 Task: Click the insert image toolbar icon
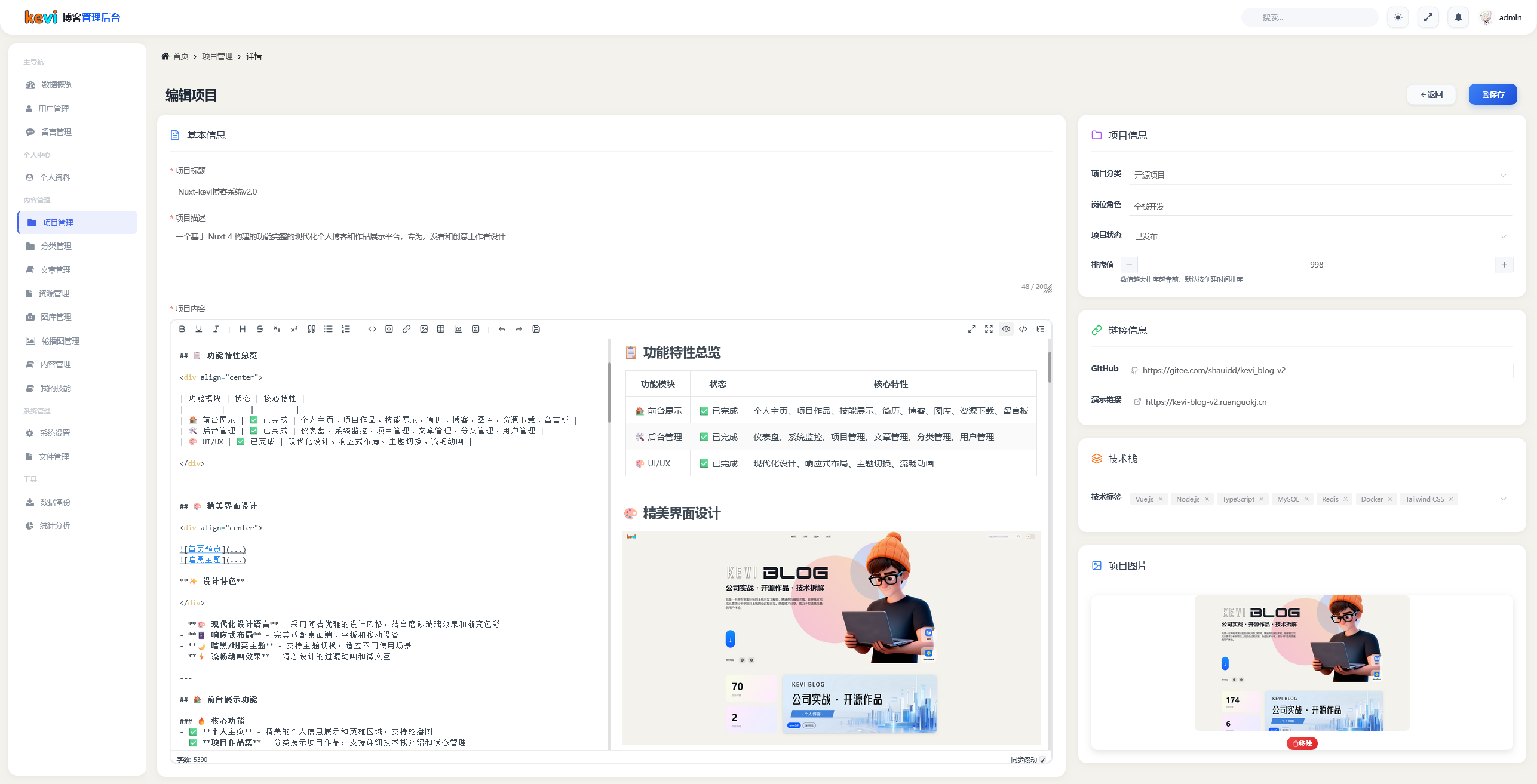click(424, 329)
